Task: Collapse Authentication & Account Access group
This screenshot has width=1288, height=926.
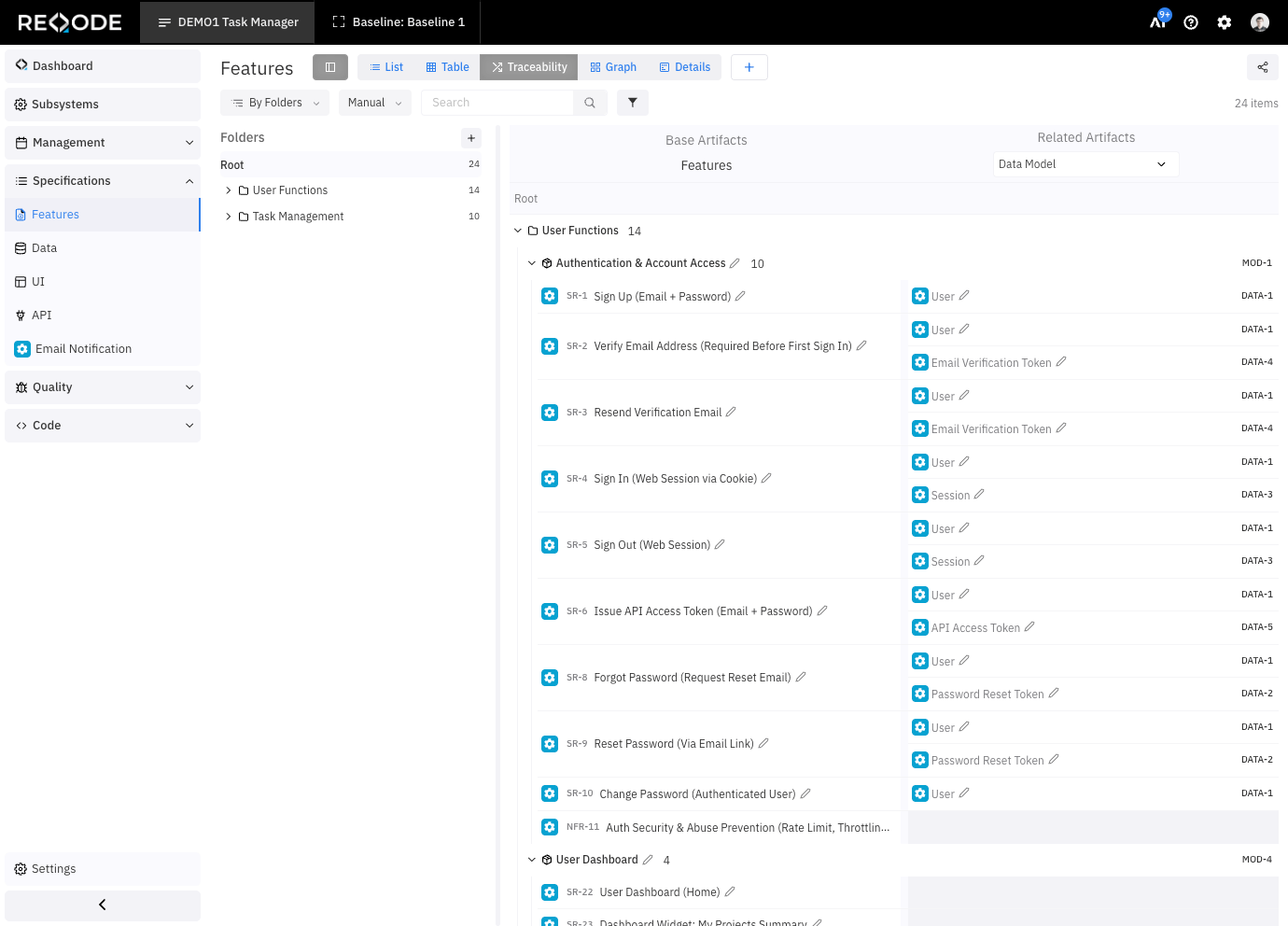Action: pos(532,263)
